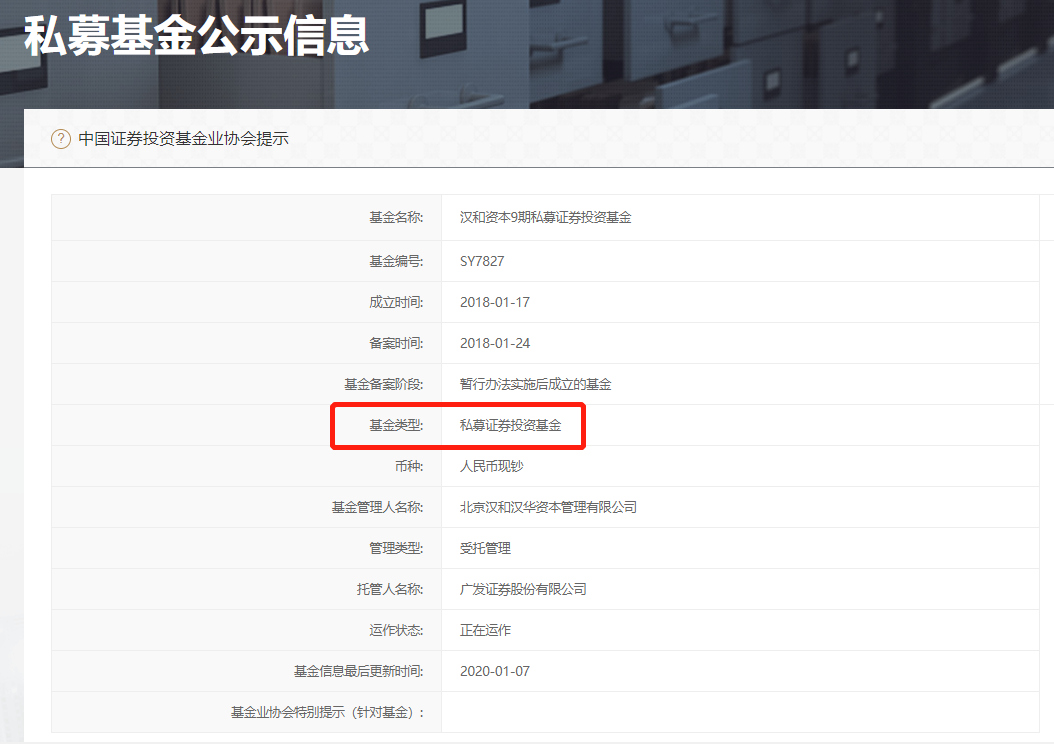This screenshot has height=744, width=1054.
Task: Select the 成立时间 date 2018-01-17
Action: click(496, 302)
